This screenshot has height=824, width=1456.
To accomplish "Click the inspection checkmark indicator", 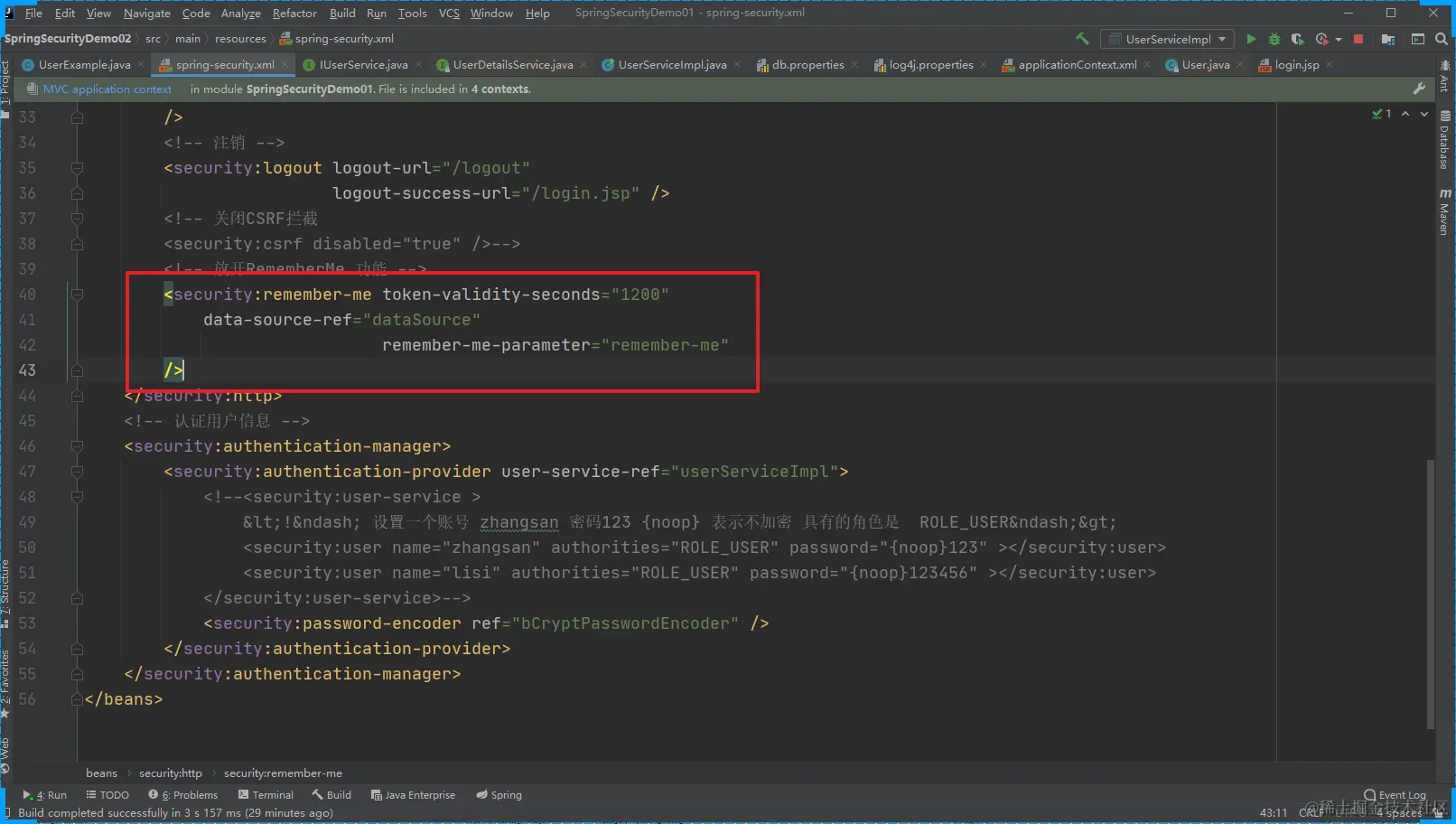I will pyautogui.click(x=1381, y=114).
